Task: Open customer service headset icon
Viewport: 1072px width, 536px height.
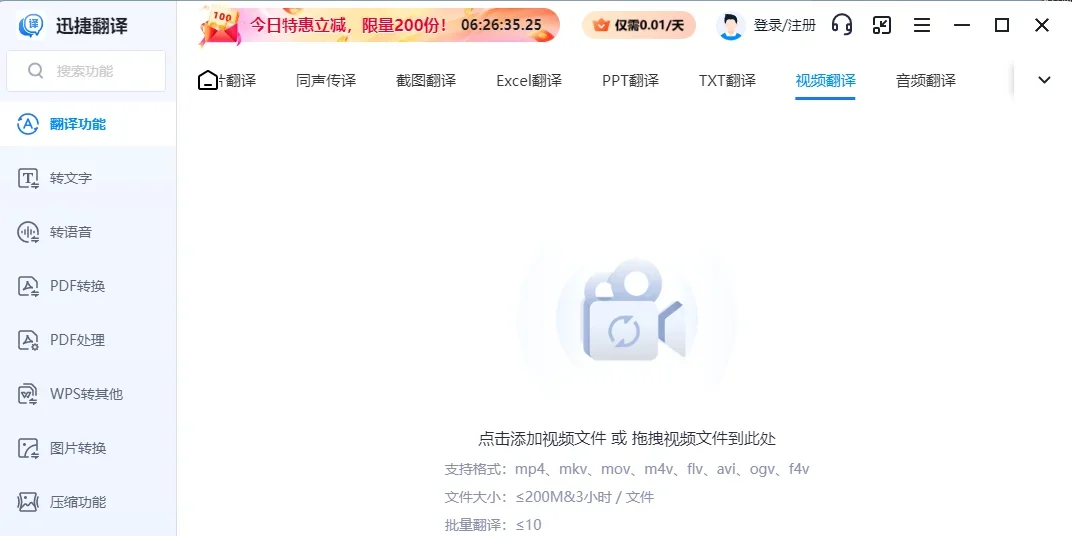Action: pos(842,25)
